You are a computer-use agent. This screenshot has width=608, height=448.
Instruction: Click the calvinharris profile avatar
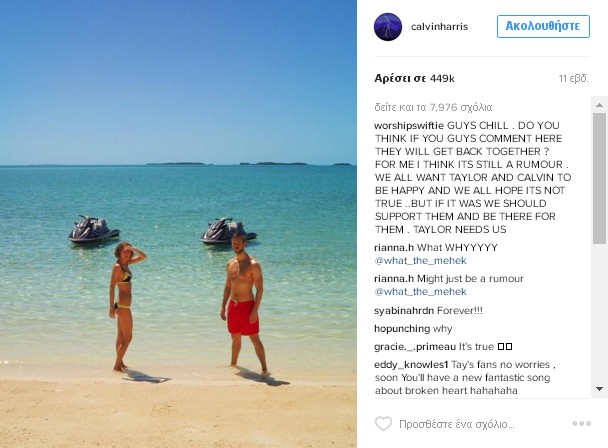pyautogui.click(x=388, y=27)
